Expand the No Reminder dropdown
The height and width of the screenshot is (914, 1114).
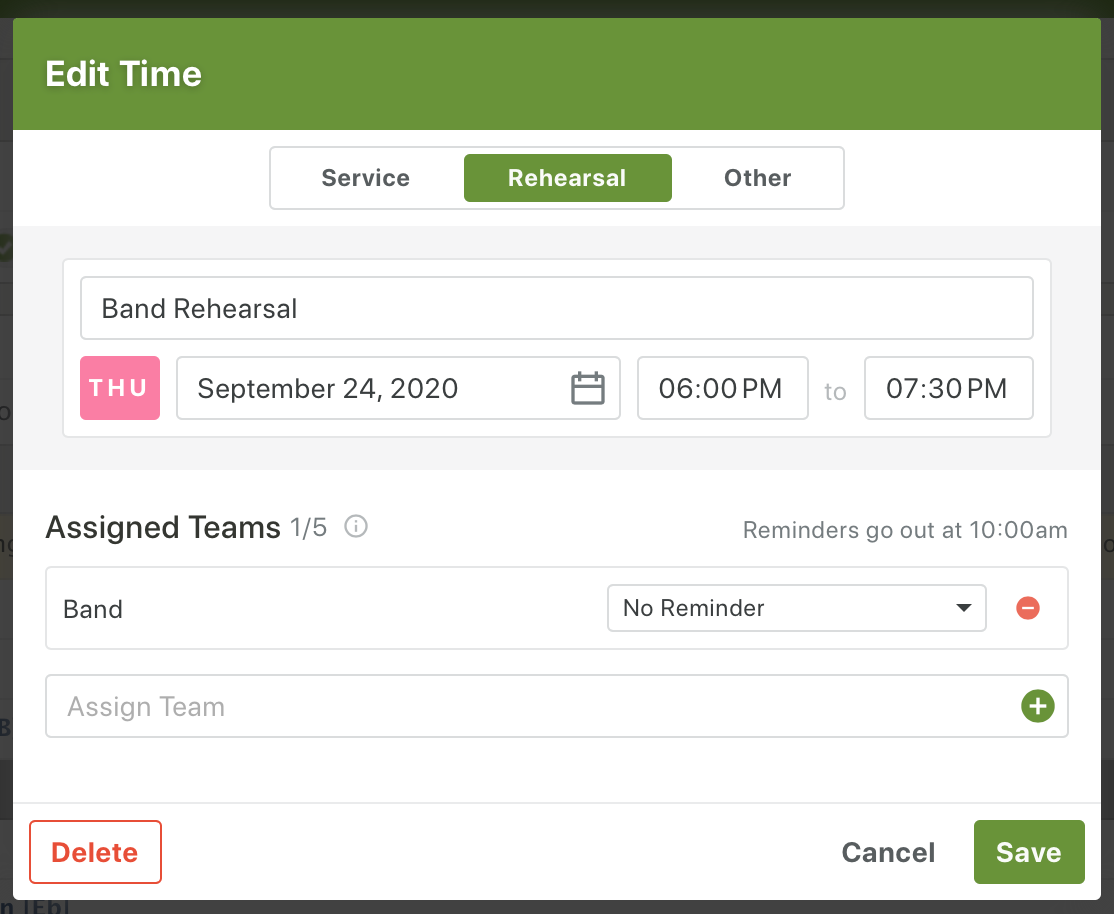tap(796, 608)
